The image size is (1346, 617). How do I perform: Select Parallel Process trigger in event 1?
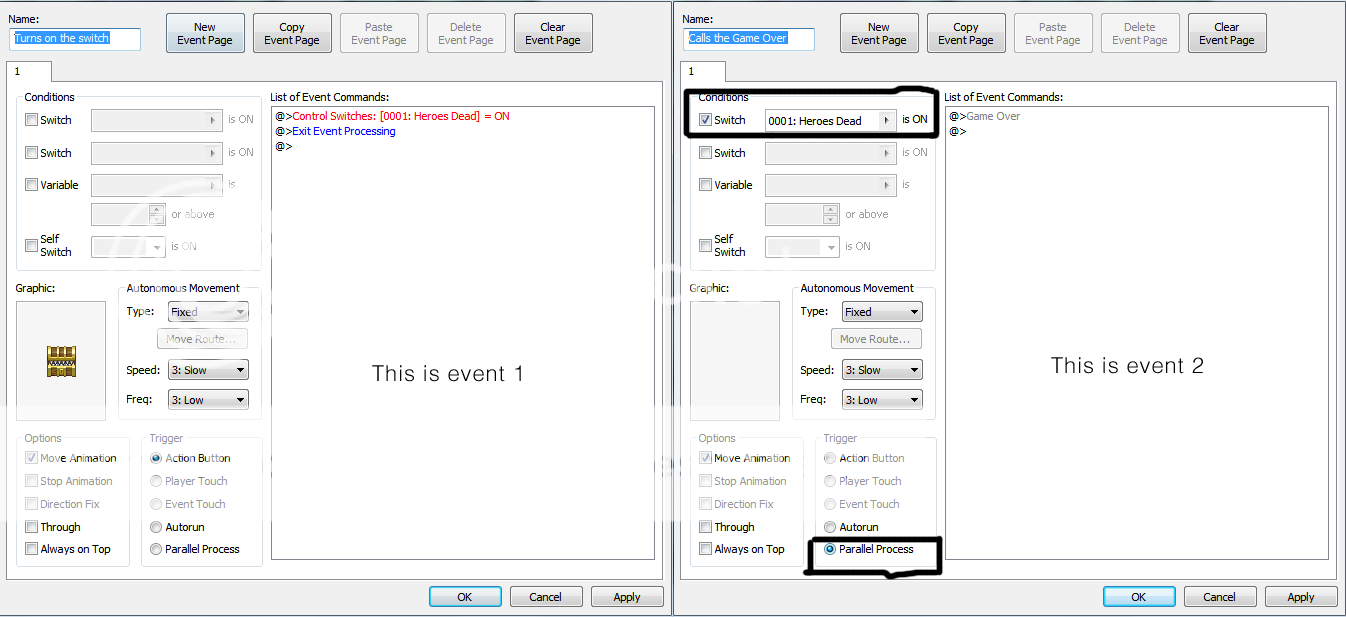(x=156, y=549)
